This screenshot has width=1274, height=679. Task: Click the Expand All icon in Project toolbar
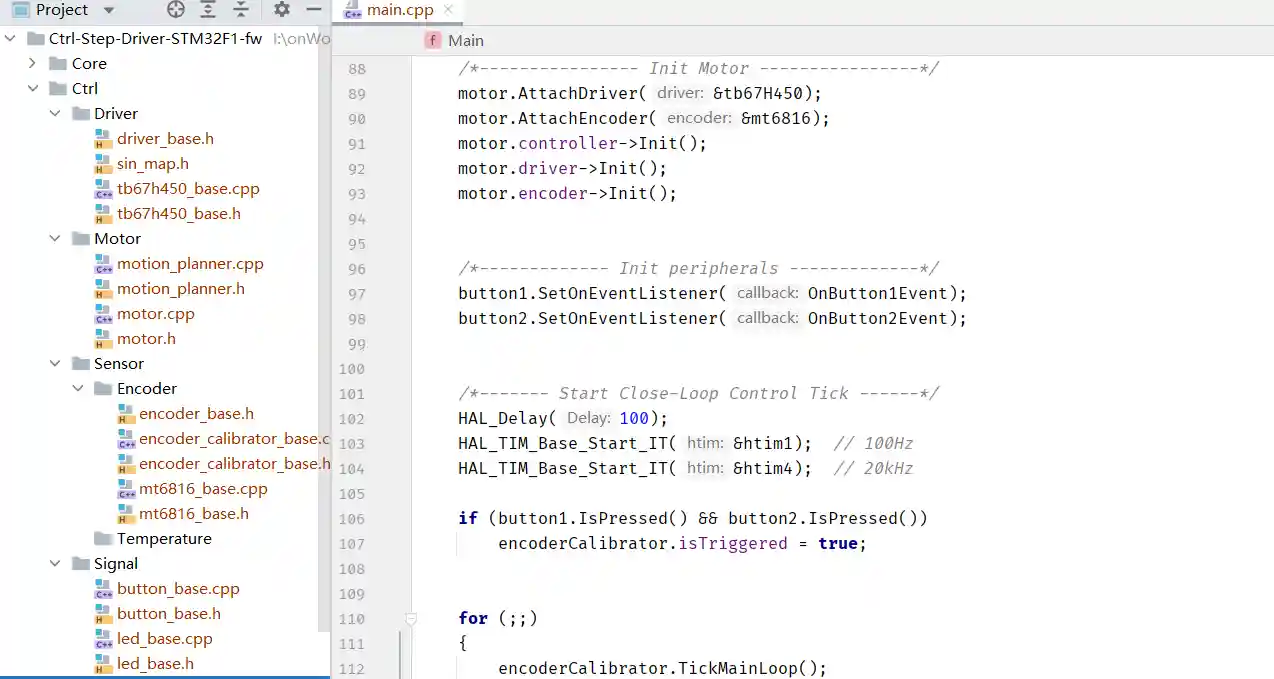(x=208, y=10)
